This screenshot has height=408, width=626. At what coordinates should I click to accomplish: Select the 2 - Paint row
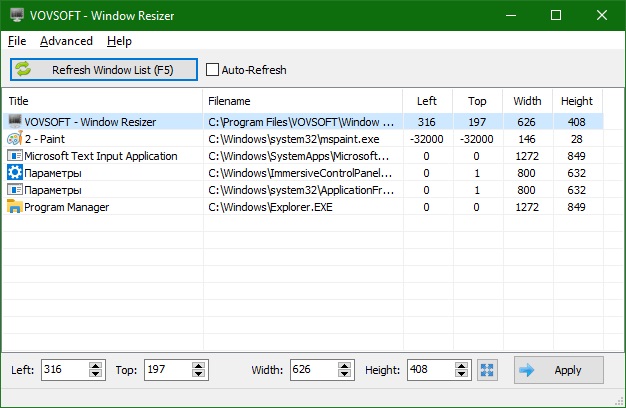303,139
